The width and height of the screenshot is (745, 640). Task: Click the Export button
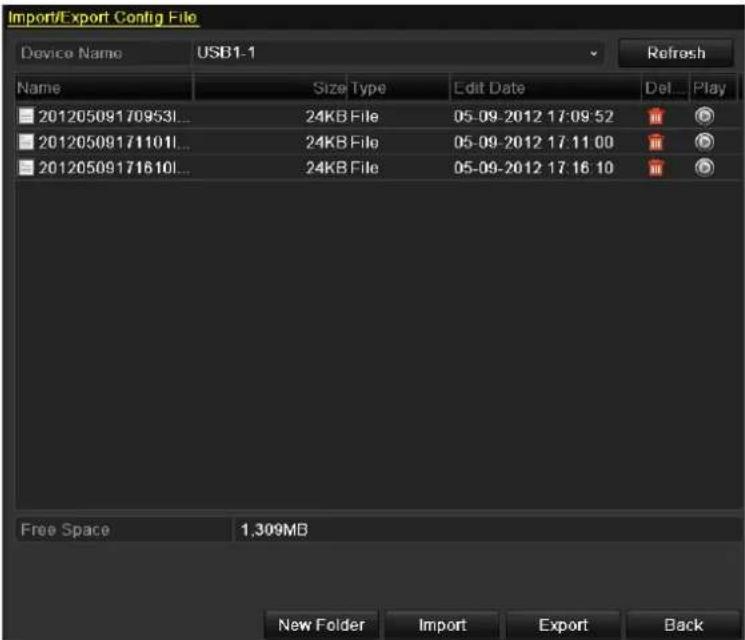pyautogui.click(x=563, y=625)
